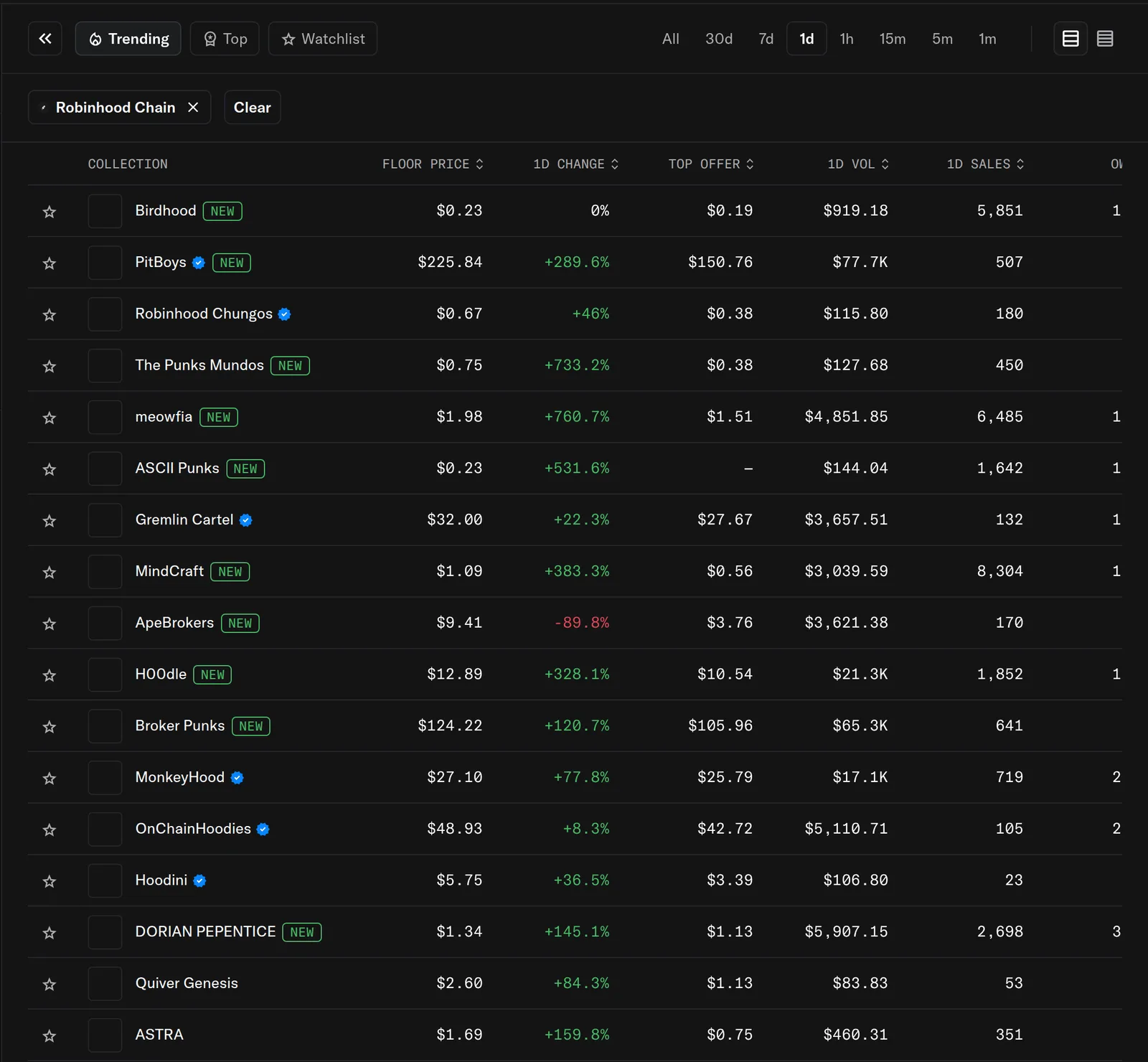Switch to the comfortable table view icon
Viewport: 1148px width, 1062px height.
[x=1071, y=39]
